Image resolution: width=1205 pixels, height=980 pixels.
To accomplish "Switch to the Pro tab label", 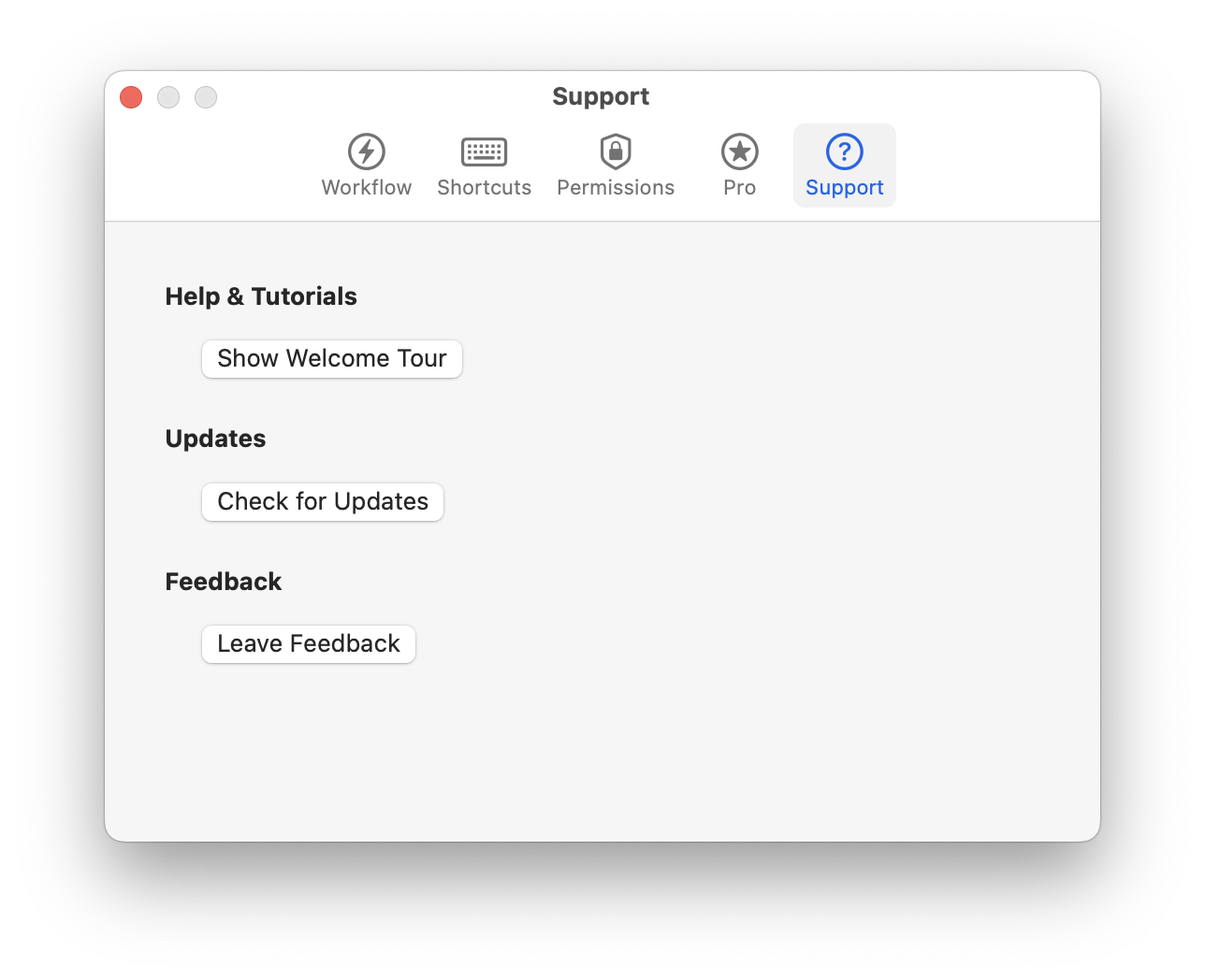I will 739,188.
